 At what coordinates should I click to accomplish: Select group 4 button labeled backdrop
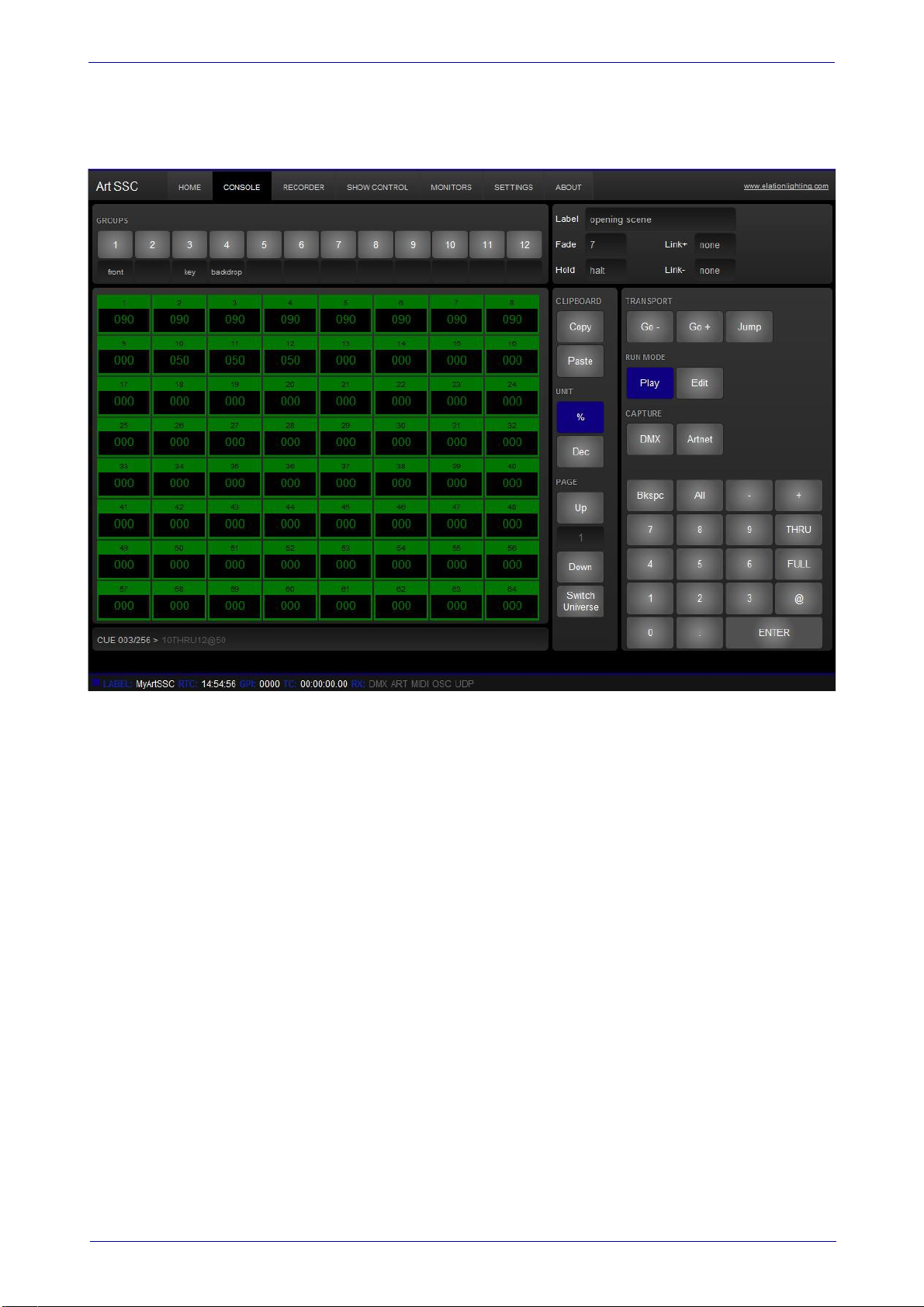227,244
